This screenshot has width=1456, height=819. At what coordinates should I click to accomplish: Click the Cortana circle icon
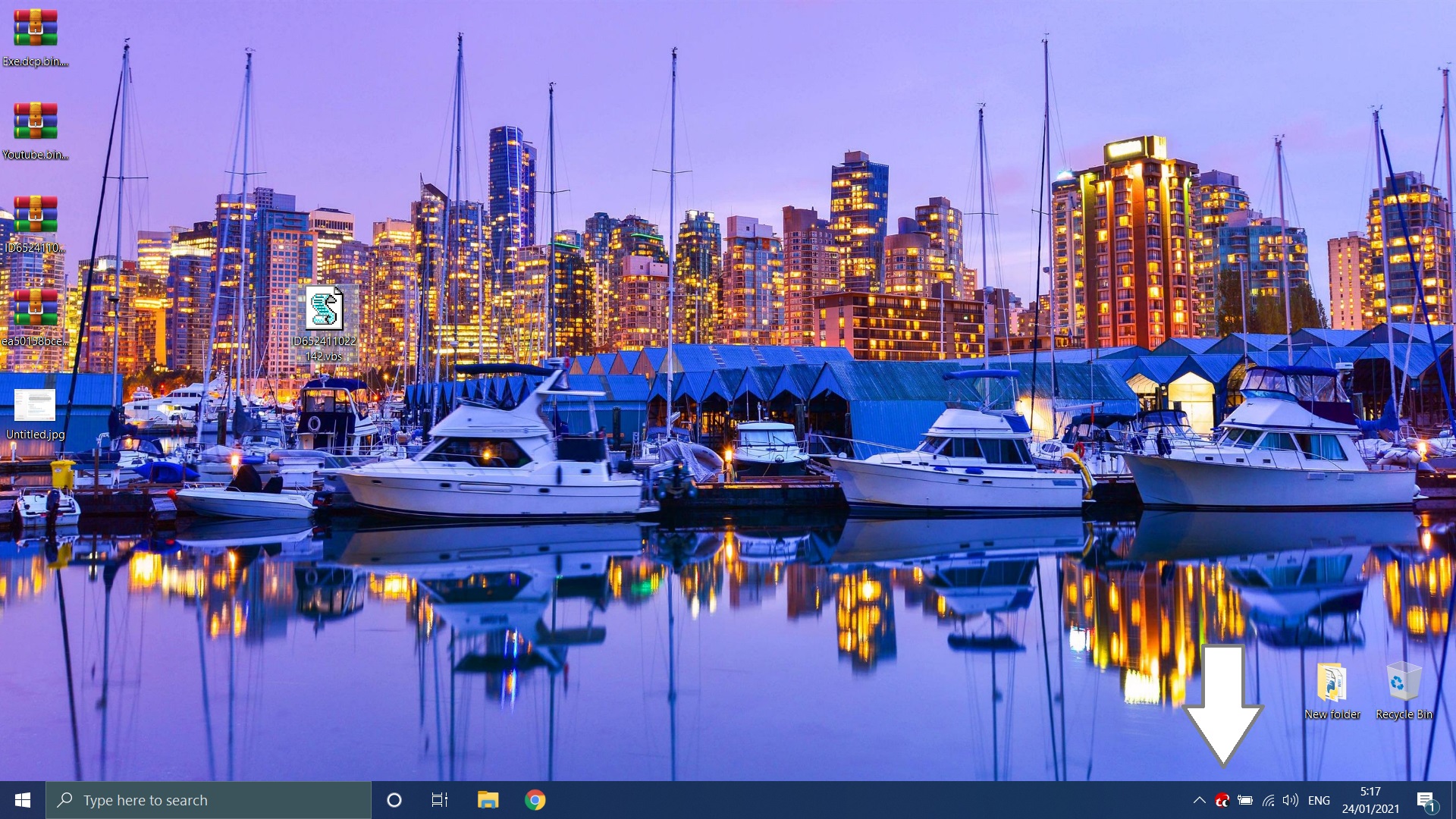point(394,801)
